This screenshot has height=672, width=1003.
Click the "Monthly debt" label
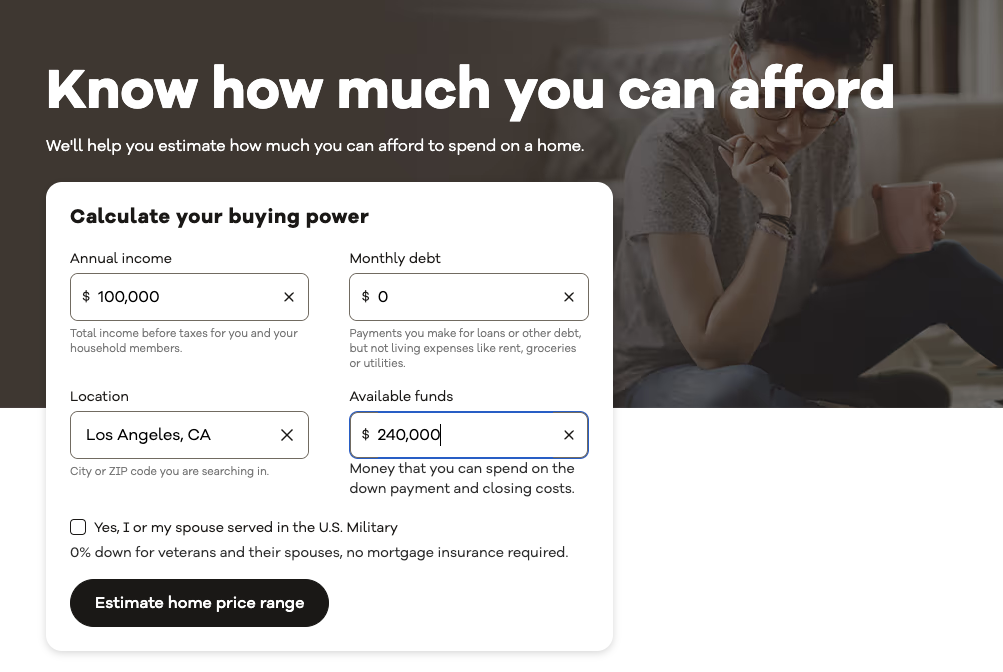point(395,258)
